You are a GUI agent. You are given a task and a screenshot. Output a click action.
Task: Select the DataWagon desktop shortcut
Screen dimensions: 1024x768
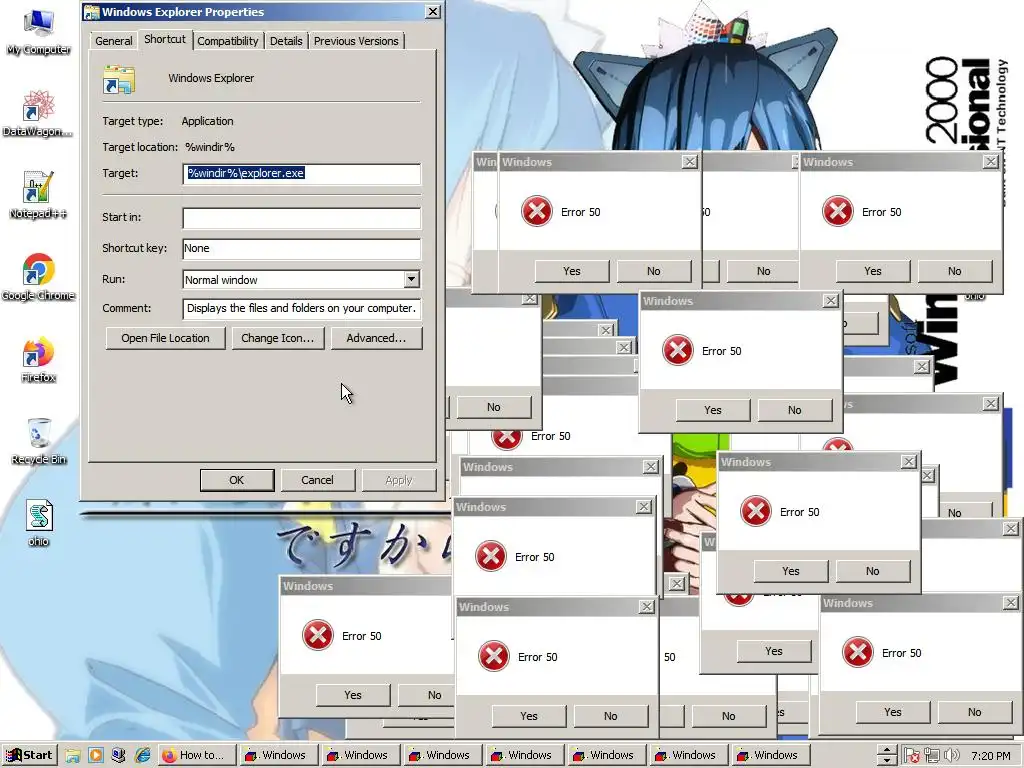(x=38, y=114)
